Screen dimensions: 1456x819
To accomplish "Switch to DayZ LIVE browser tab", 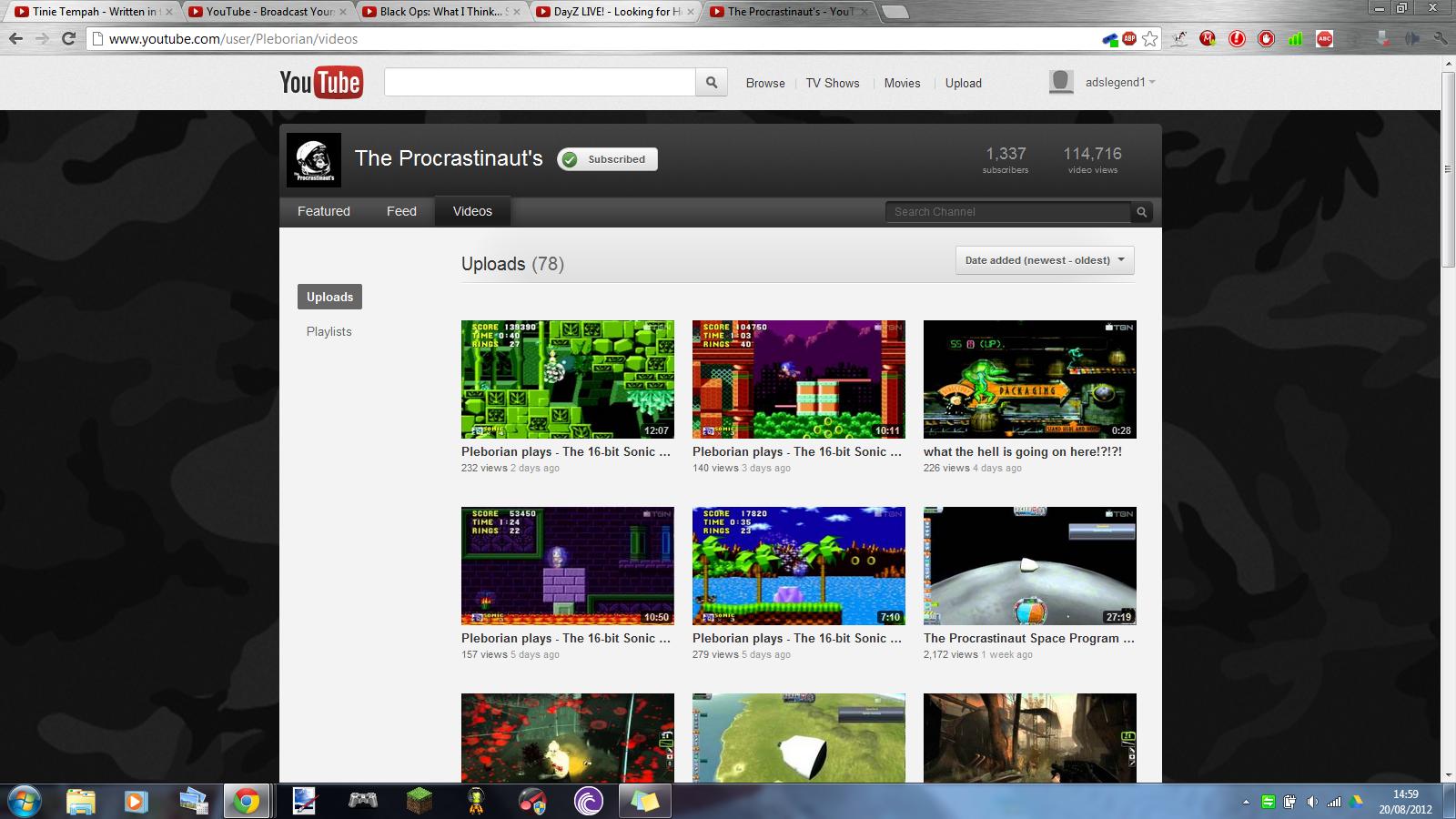I will pos(617,12).
